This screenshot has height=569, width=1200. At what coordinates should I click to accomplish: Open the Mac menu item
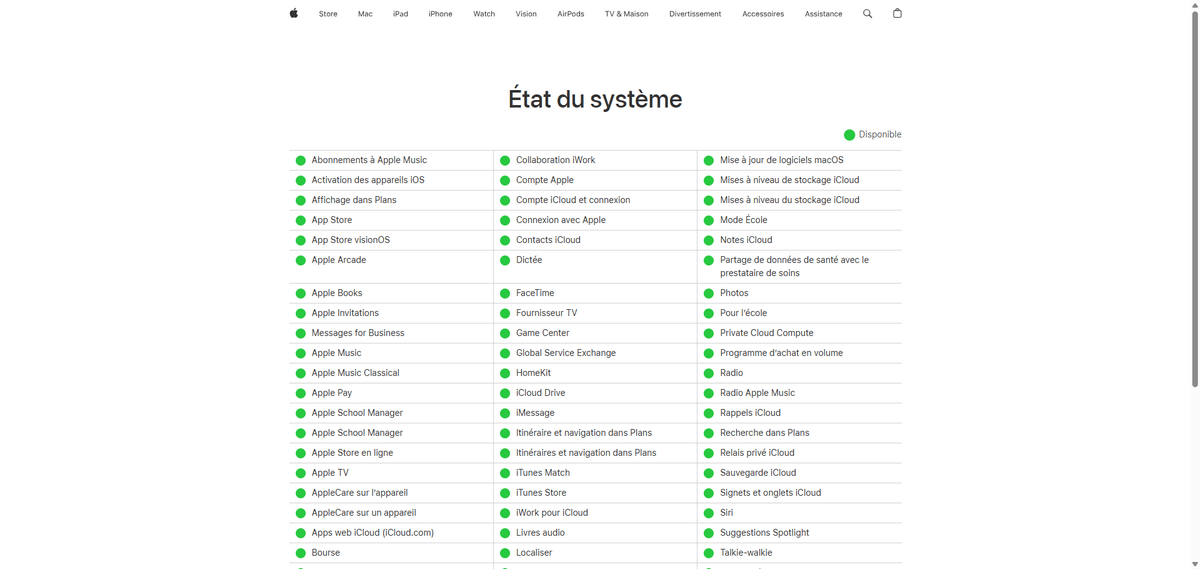365,14
